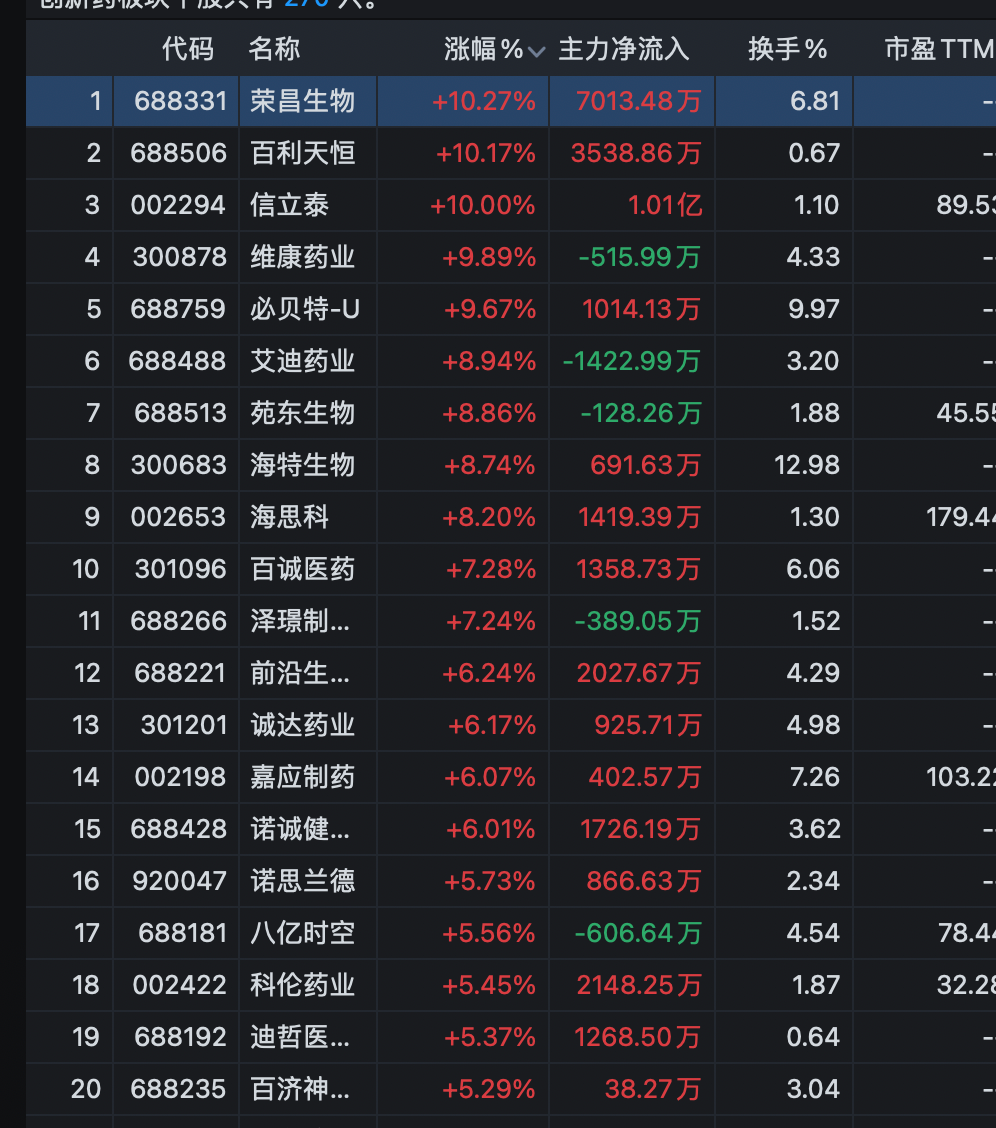Select stock name 海特生物

point(303,465)
